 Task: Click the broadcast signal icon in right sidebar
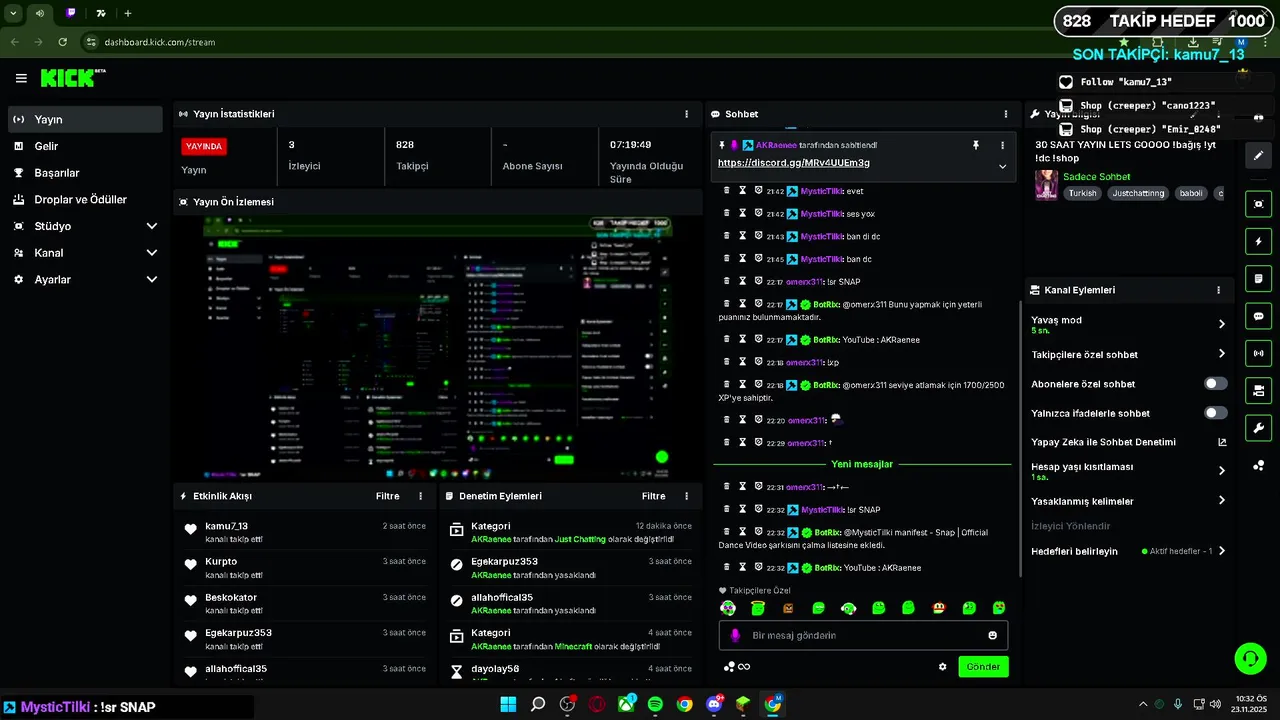click(x=1258, y=353)
